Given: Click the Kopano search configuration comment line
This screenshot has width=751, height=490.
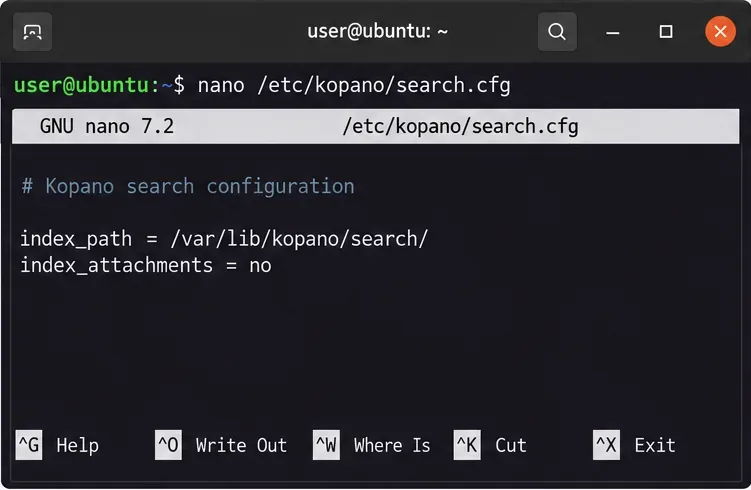Looking at the screenshot, I should click(188, 186).
